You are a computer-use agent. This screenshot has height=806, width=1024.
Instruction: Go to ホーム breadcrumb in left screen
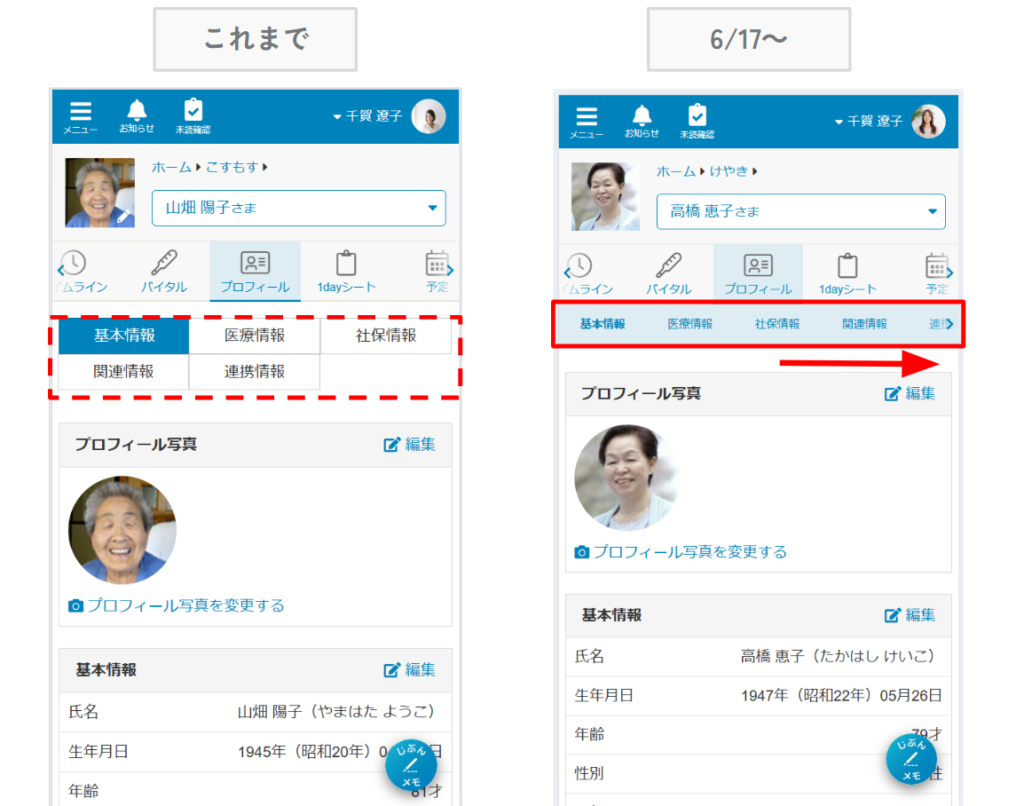[171, 167]
